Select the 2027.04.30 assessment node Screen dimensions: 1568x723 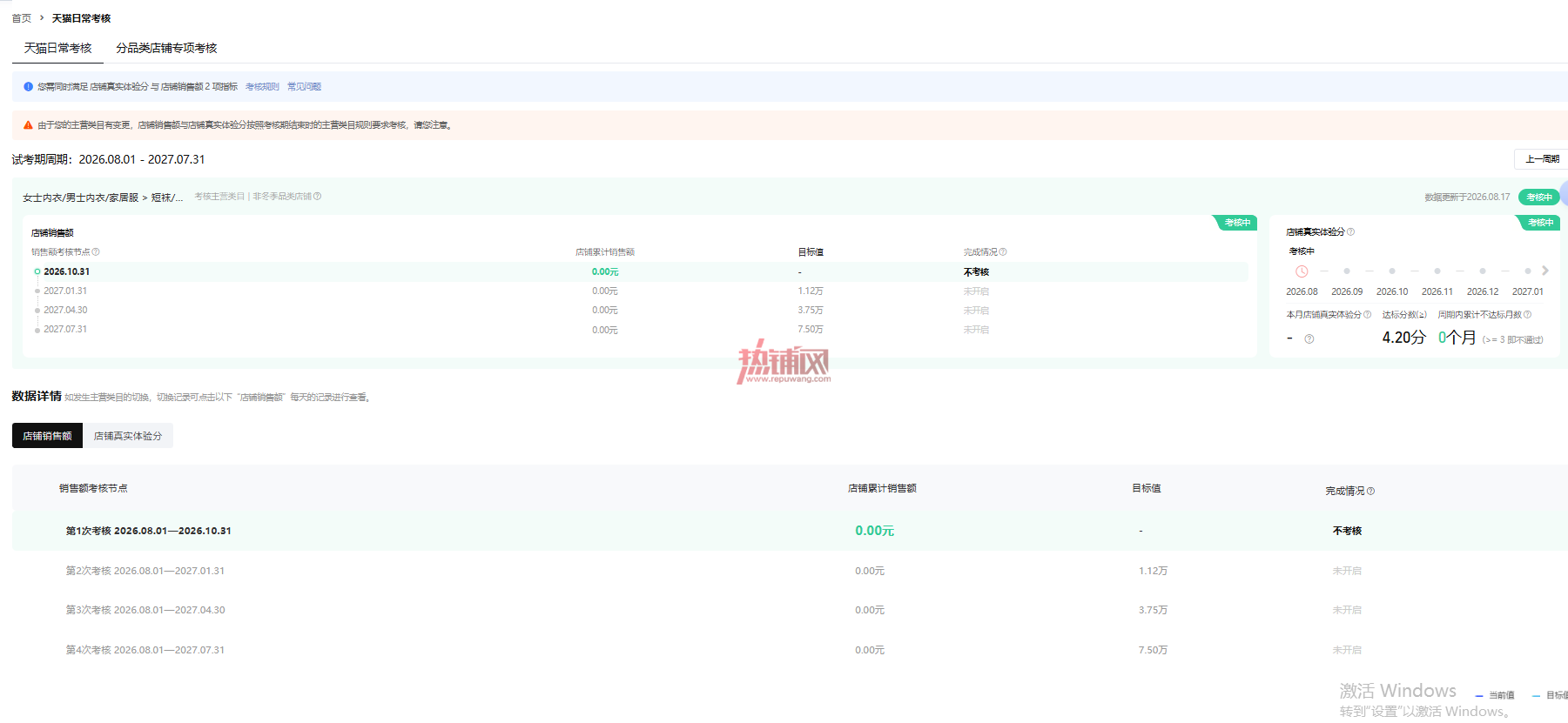click(65, 310)
